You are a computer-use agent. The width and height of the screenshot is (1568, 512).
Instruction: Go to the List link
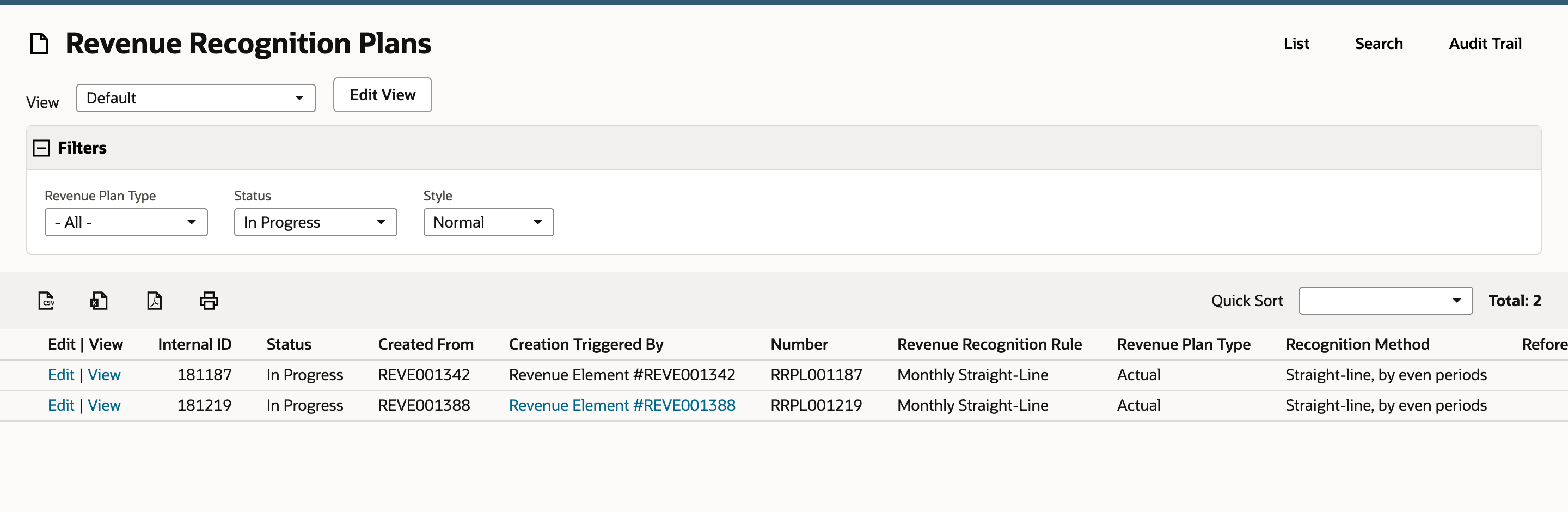pos(1296,44)
